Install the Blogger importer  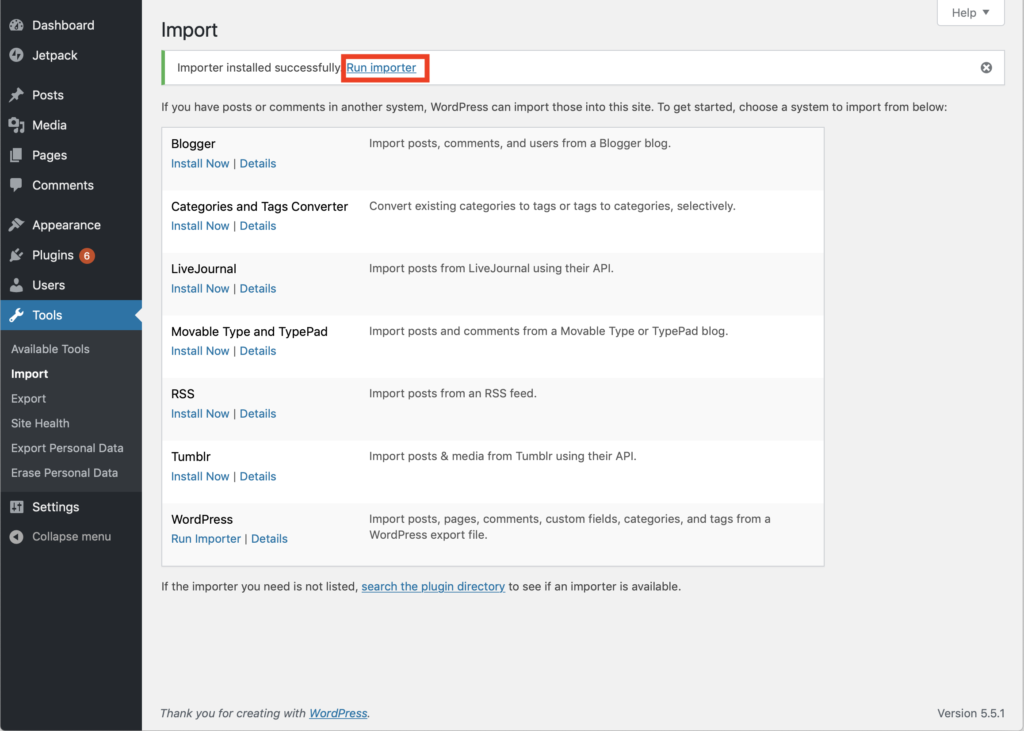pyautogui.click(x=200, y=164)
